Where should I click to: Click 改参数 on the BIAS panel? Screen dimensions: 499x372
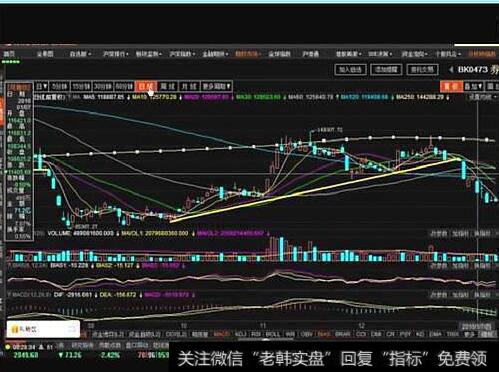438,266
